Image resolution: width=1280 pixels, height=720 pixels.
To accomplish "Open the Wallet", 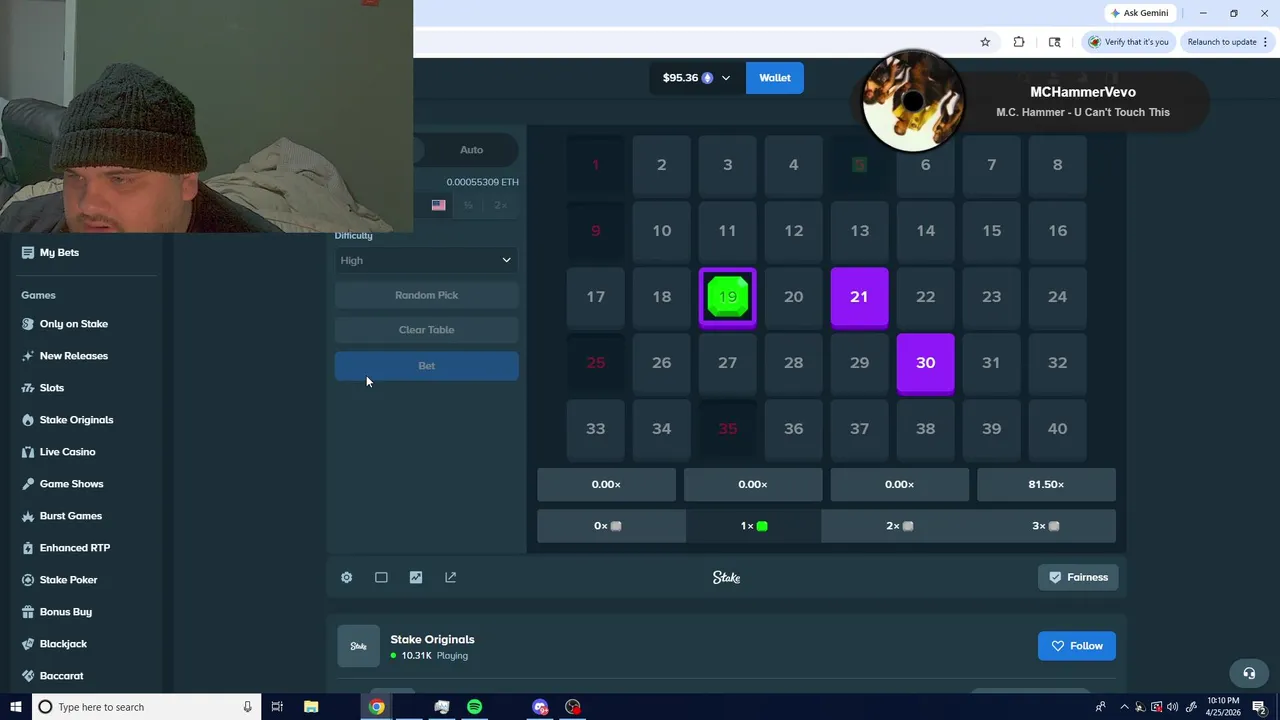I will click(x=775, y=78).
